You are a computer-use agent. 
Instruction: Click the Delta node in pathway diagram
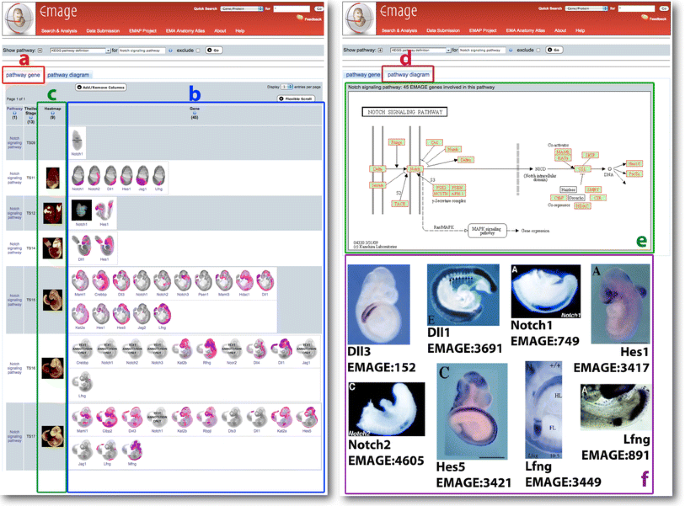[377, 169]
